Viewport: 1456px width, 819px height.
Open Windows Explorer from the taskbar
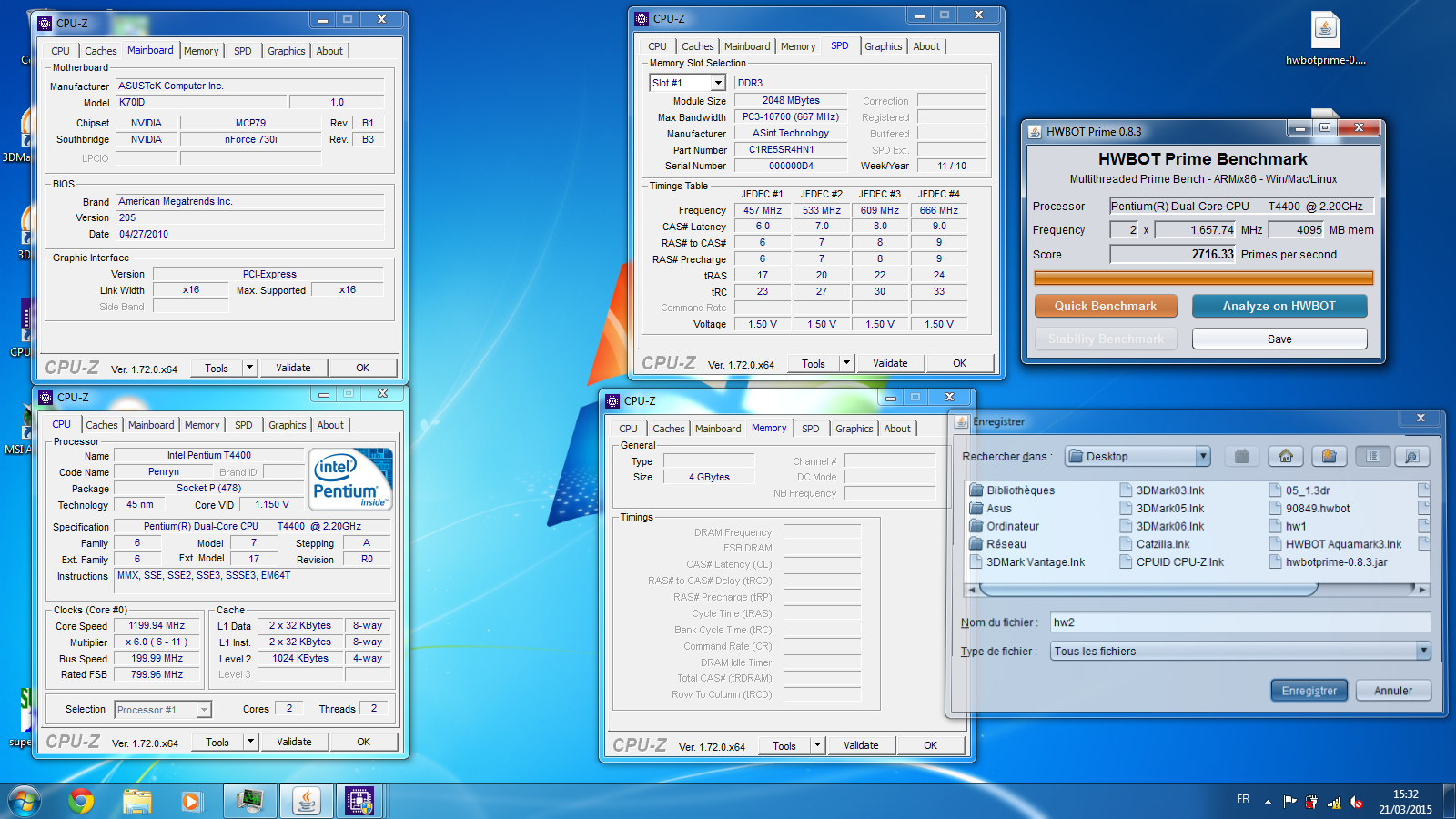136,801
